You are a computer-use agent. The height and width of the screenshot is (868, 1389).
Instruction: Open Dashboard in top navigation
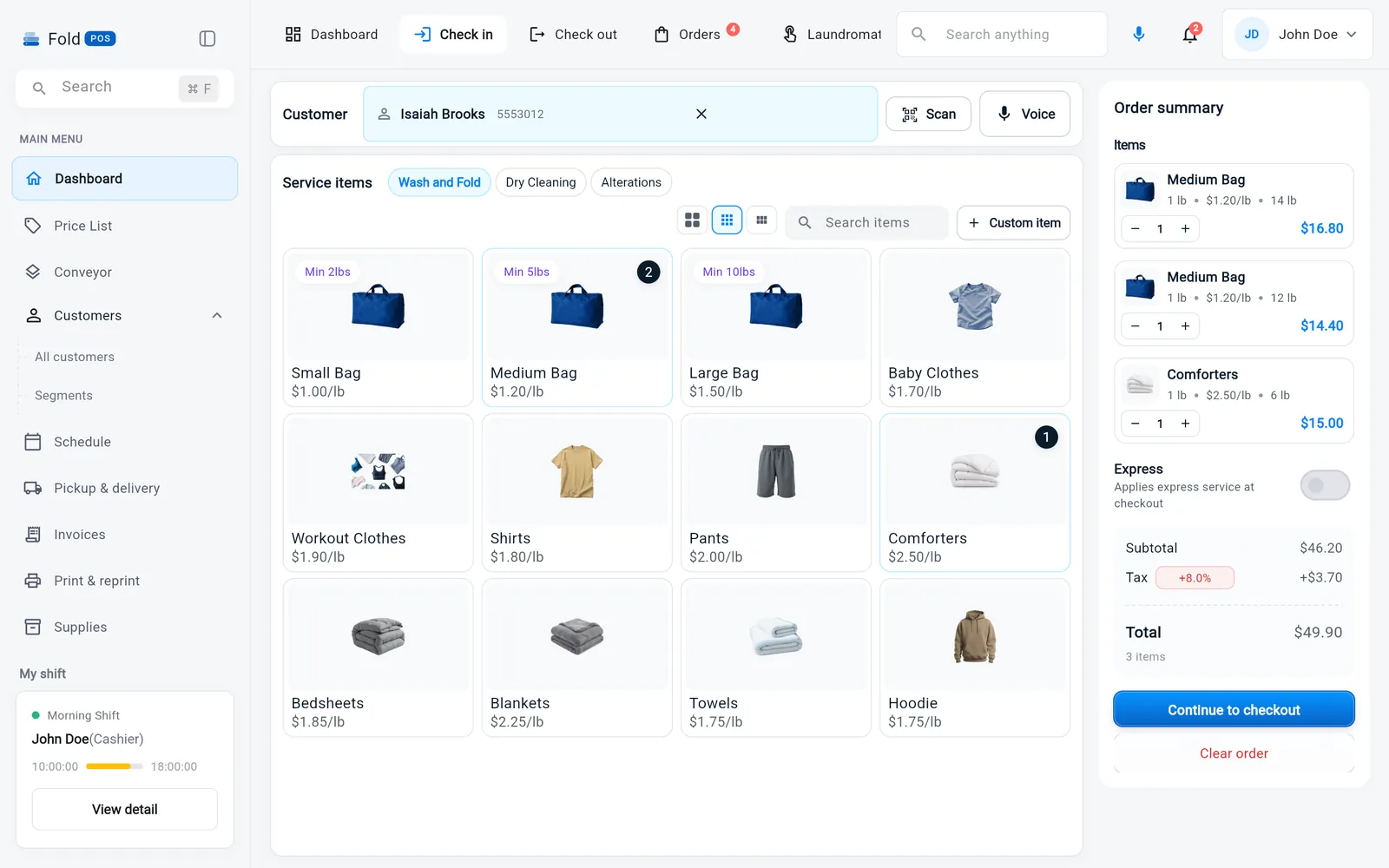click(332, 35)
